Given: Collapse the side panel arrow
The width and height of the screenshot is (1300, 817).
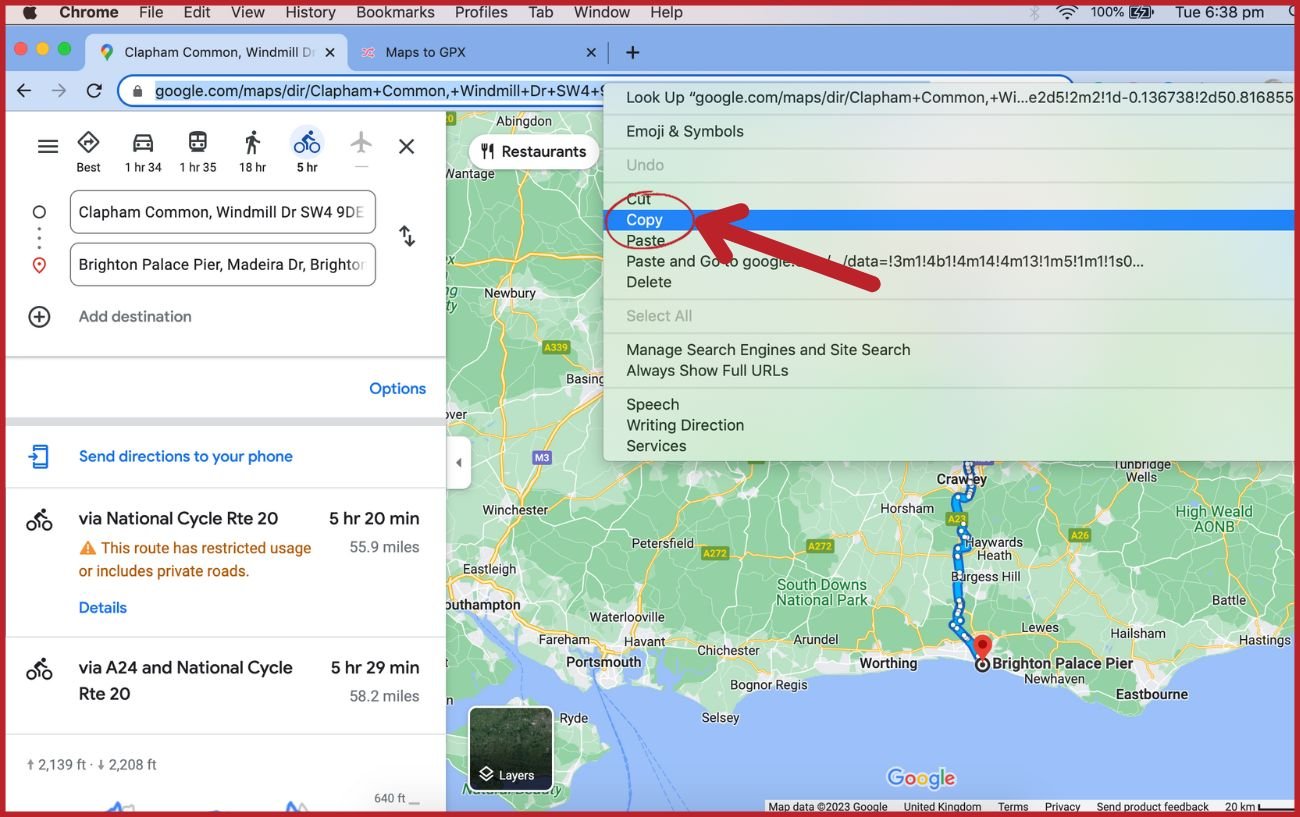Looking at the screenshot, I should (x=459, y=463).
